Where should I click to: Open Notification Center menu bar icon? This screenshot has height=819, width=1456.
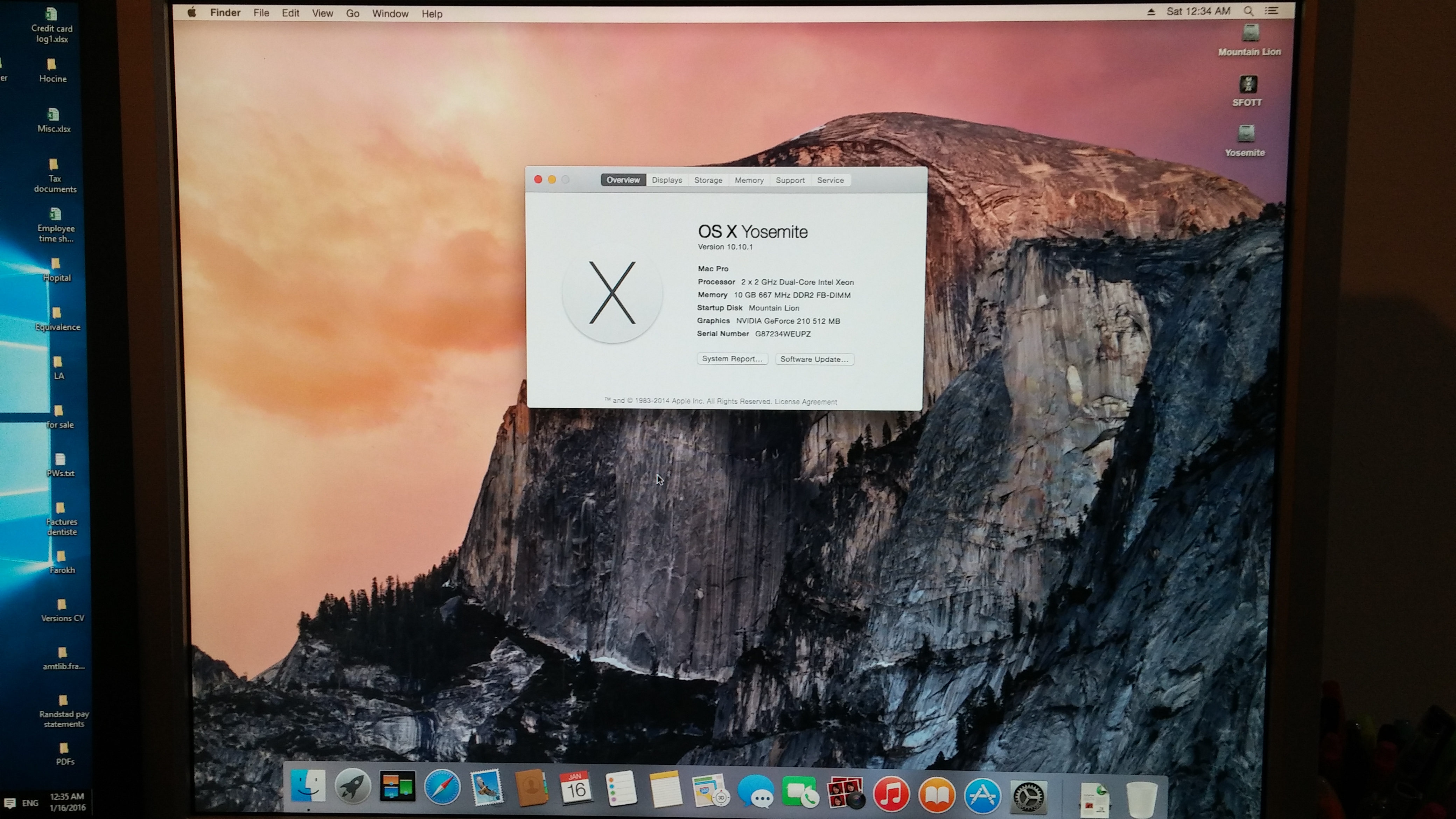click(x=1272, y=11)
